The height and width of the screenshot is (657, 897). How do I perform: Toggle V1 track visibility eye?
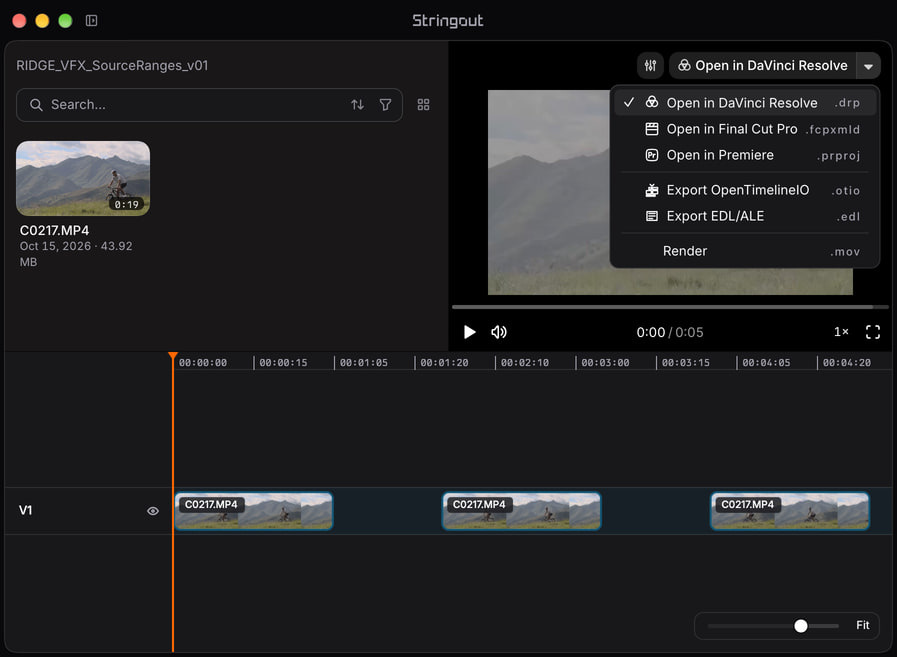(153, 511)
